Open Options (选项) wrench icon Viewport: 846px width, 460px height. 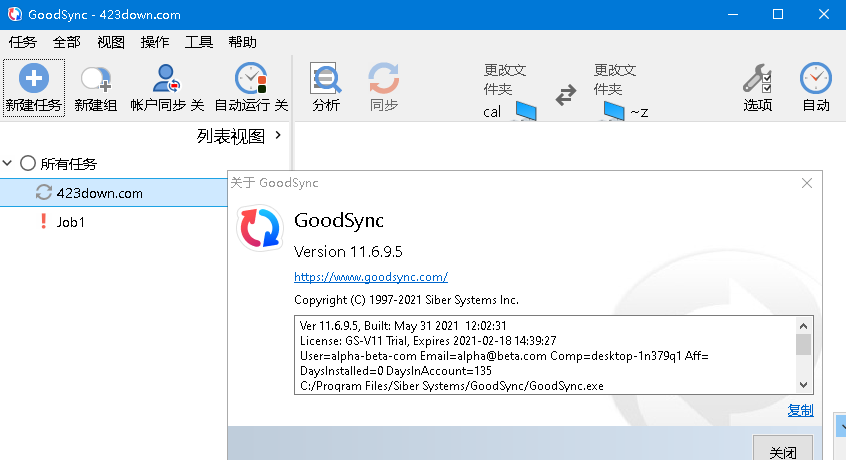(x=758, y=79)
